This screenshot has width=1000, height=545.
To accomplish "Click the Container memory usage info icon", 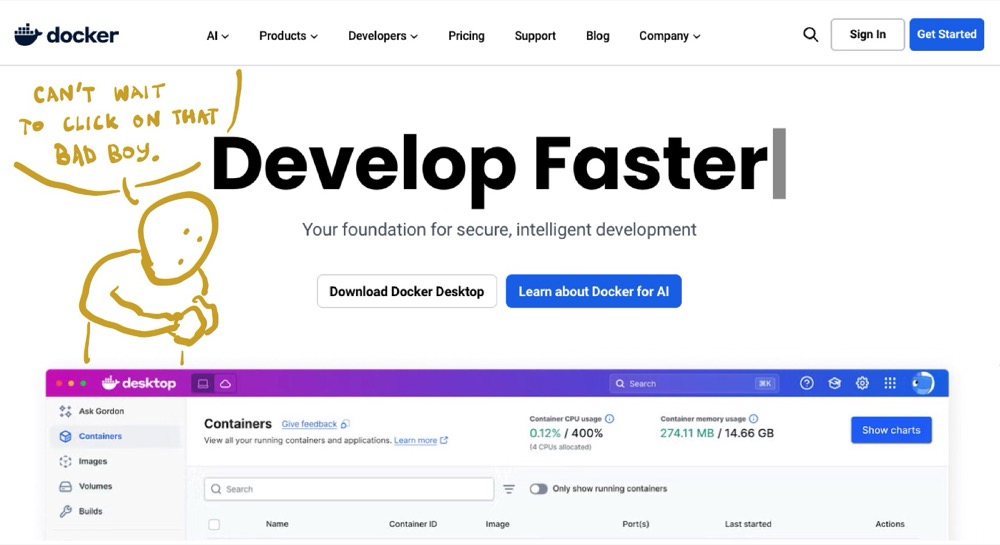I will 753,419.
